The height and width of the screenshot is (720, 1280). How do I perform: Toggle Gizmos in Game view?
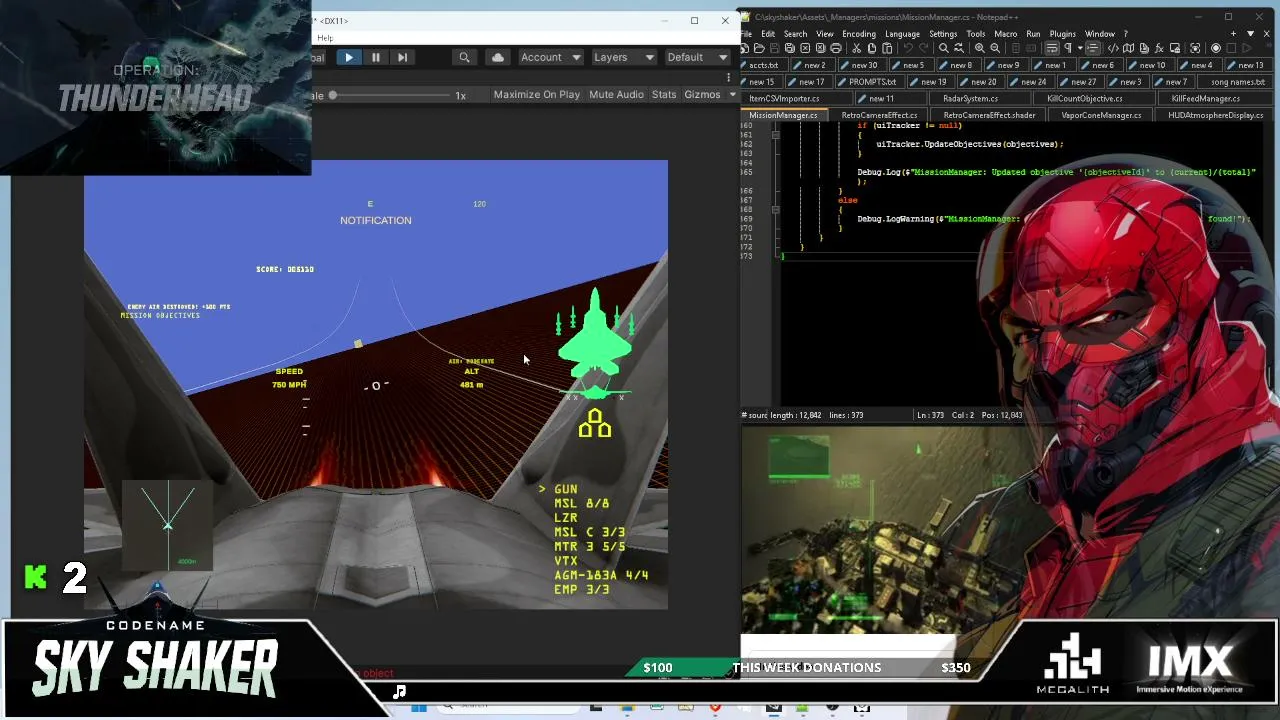[702, 94]
